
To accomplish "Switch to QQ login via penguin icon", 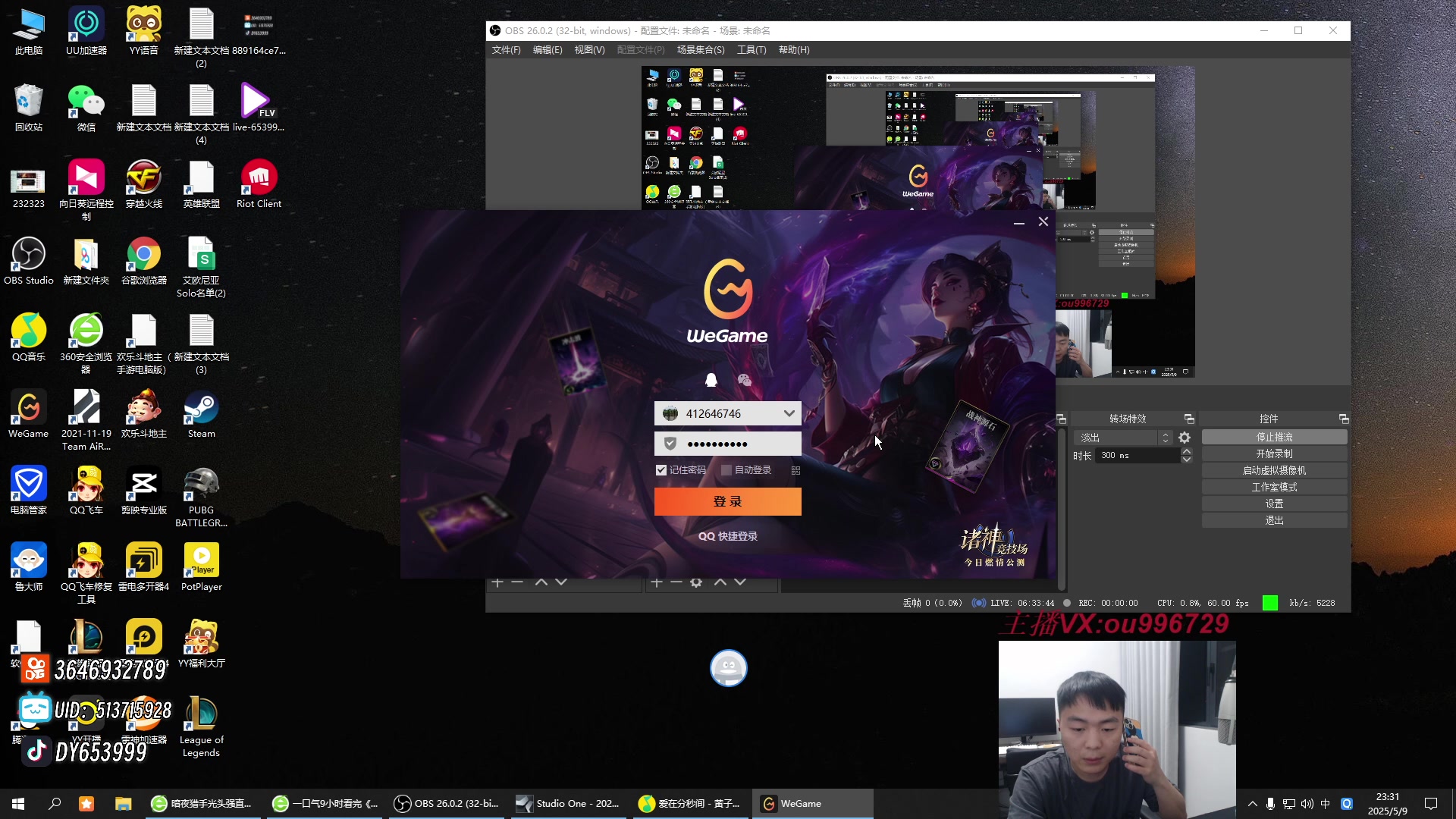I will [711, 380].
